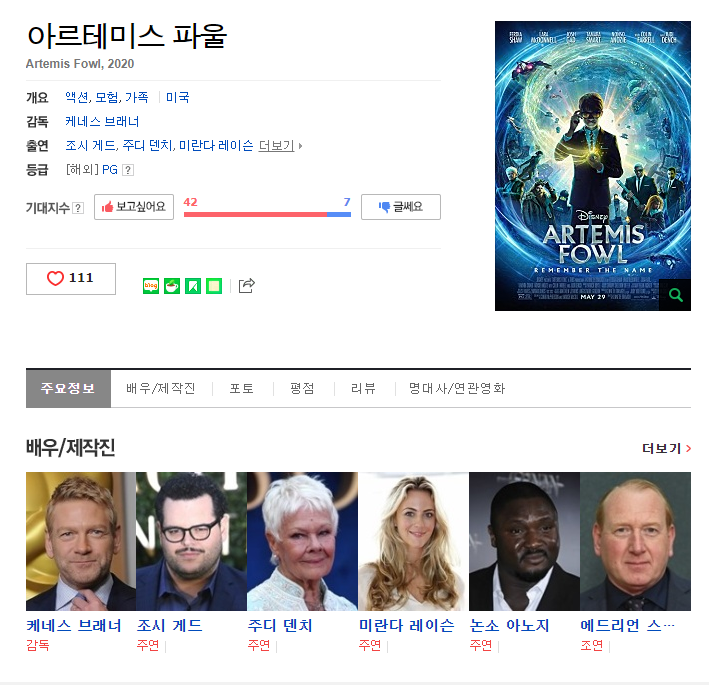Select the 명대사/연관영화 tab
The width and height of the screenshot is (709, 686).
coord(457,388)
